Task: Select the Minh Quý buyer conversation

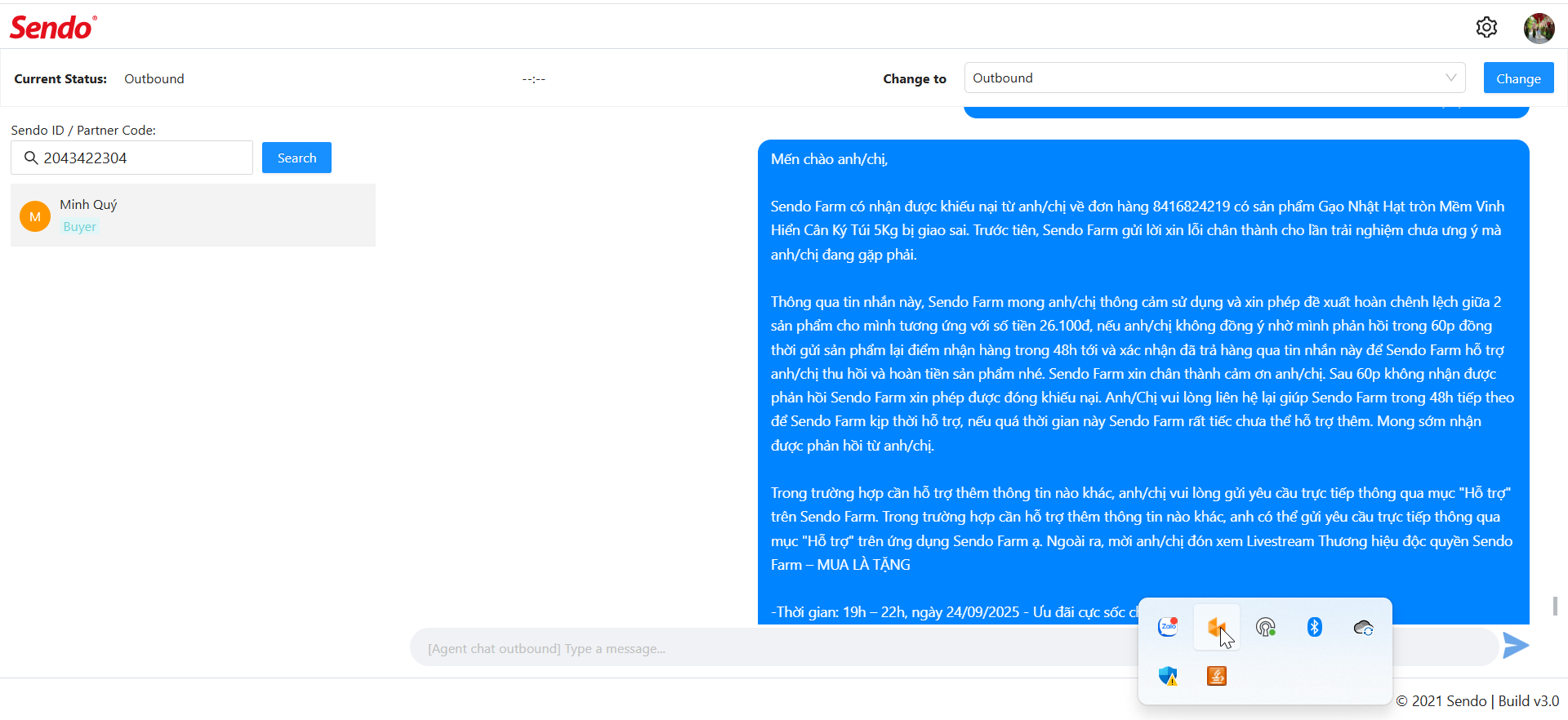Action: pyautogui.click(x=193, y=216)
